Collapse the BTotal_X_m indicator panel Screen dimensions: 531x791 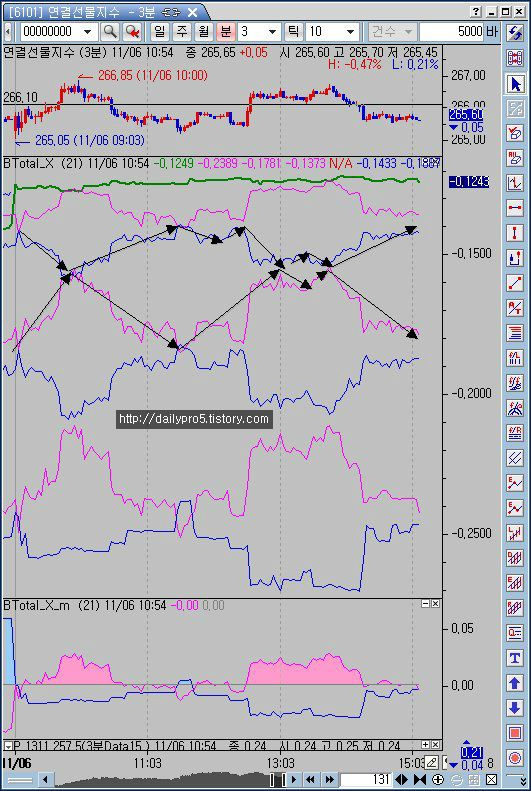[425, 604]
